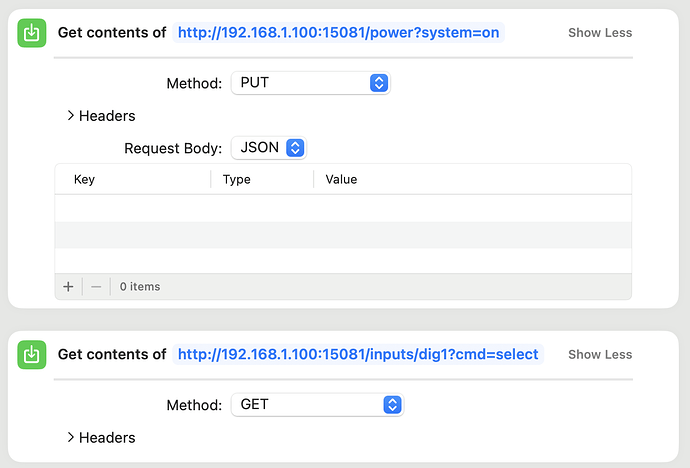Expand Headers in the power request action
This screenshot has height=468, width=690.
[100, 116]
